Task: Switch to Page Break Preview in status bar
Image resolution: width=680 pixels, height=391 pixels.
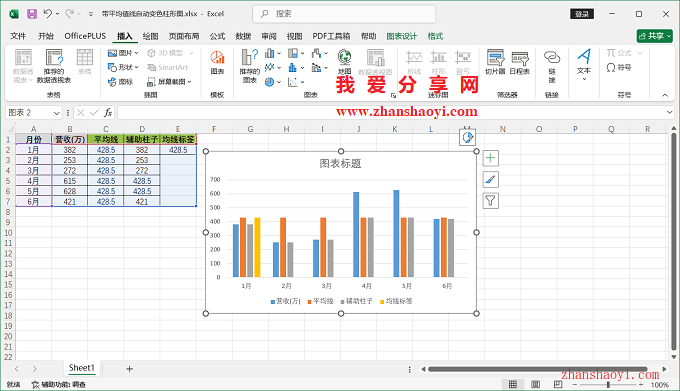Action: tap(558, 384)
